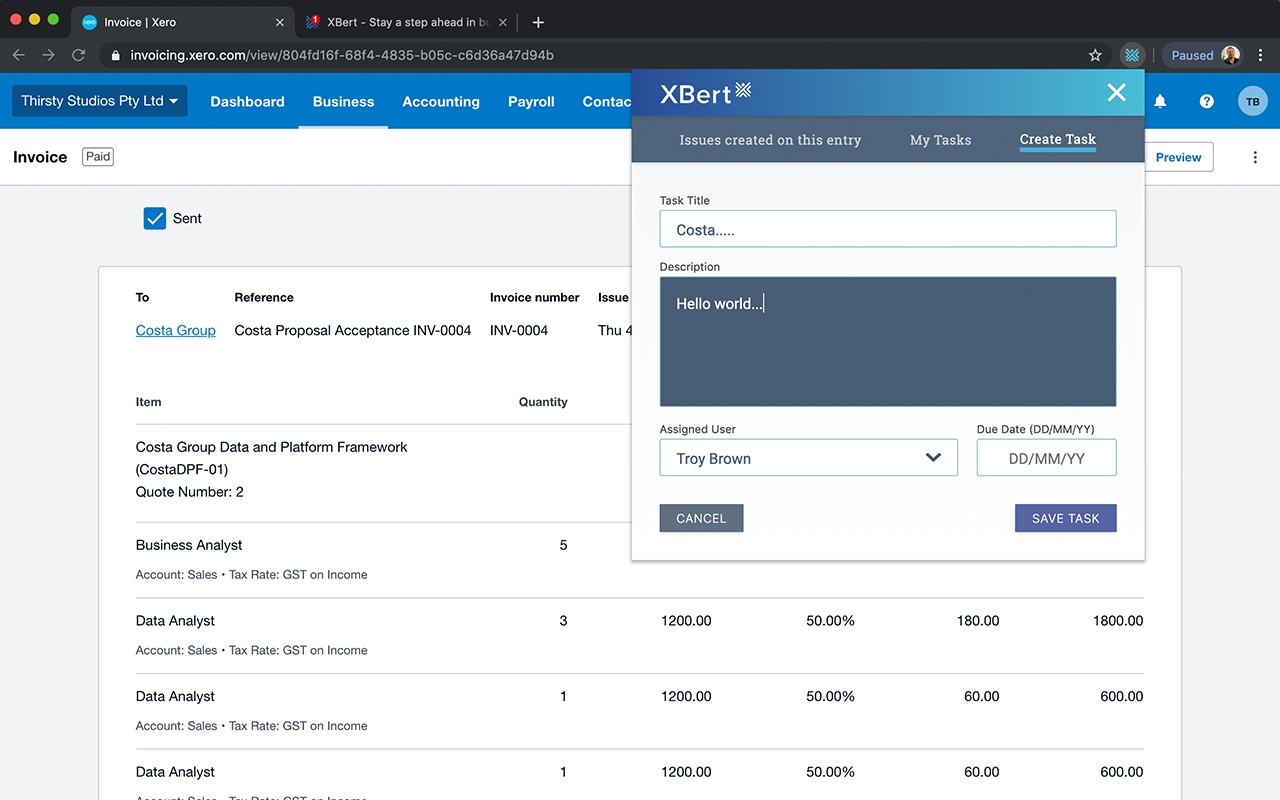
Task: Open the Assigned User Troy Brown dropdown
Action: point(809,458)
